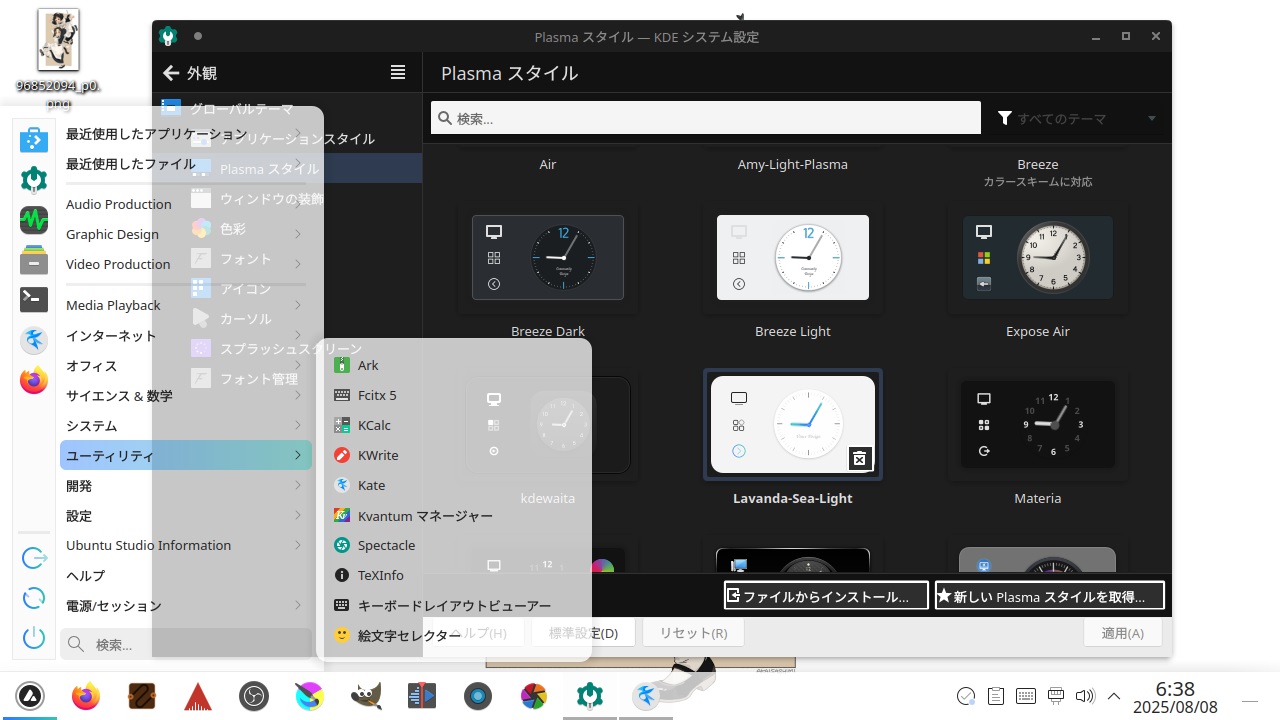Select the Breeze Light theme thumbnail
This screenshot has height=720, width=1280.
[x=793, y=257]
